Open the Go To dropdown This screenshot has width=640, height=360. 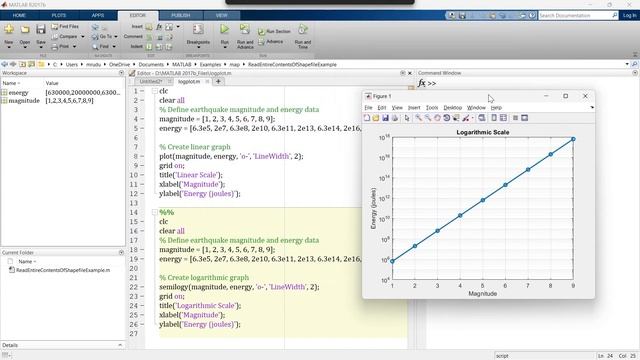[116, 37]
